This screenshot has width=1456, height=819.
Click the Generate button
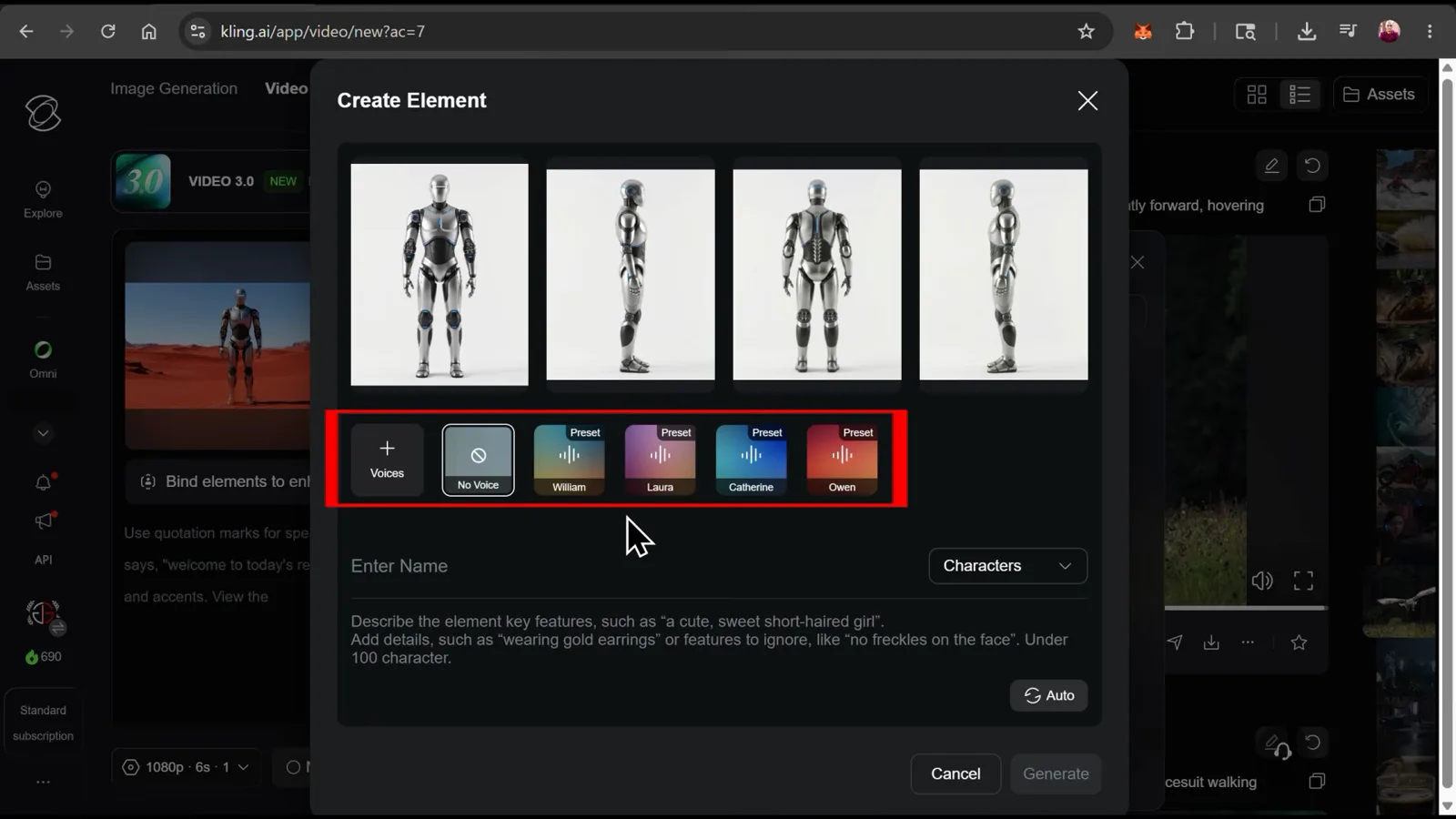coord(1056,773)
